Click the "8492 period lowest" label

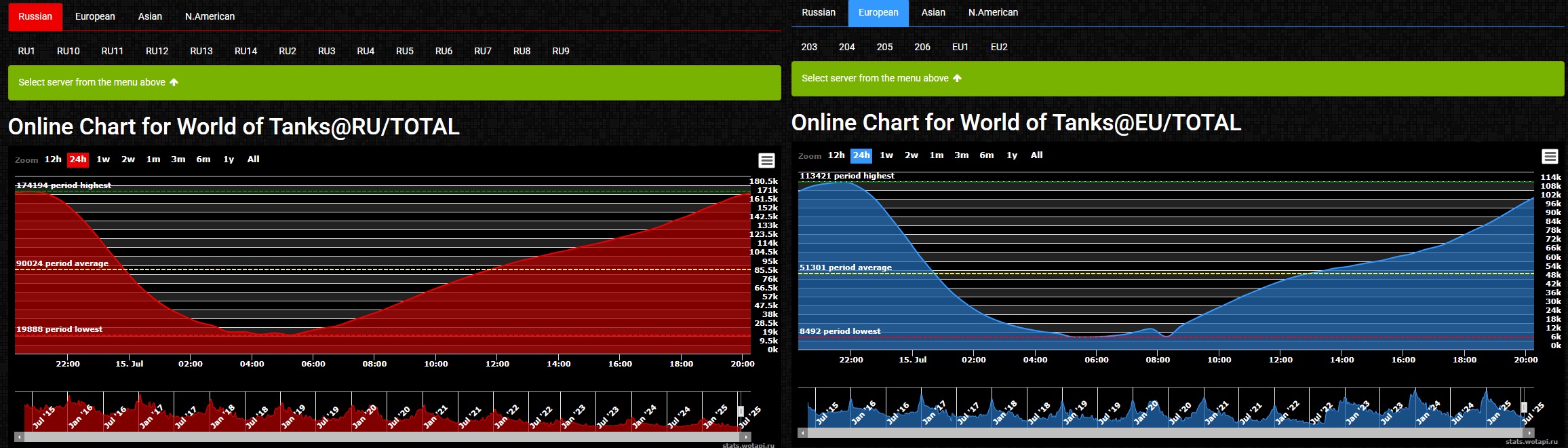click(840, 331)
